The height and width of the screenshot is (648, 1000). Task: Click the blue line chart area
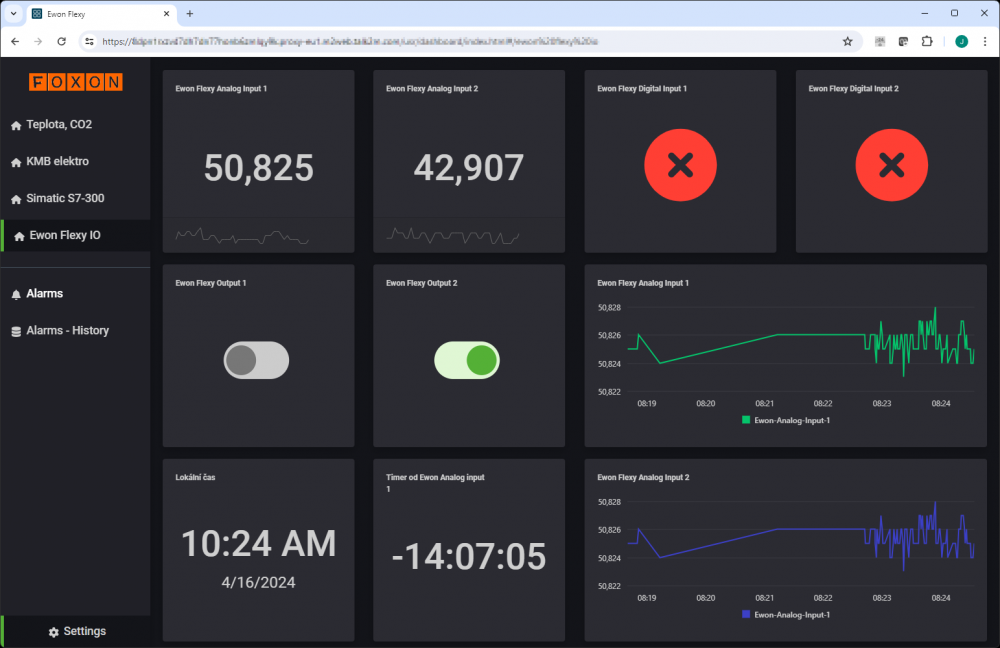[801, 543]
